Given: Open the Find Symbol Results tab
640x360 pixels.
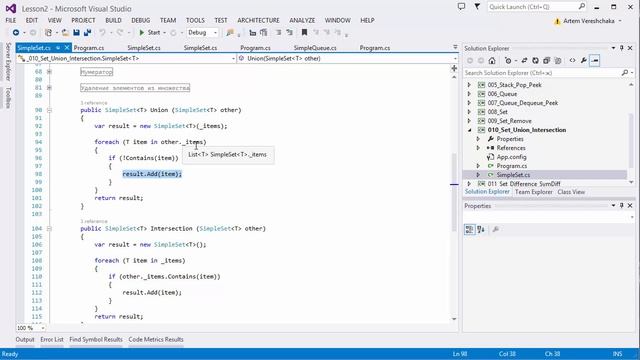Looking at the screenshot, I should point(96,339).
